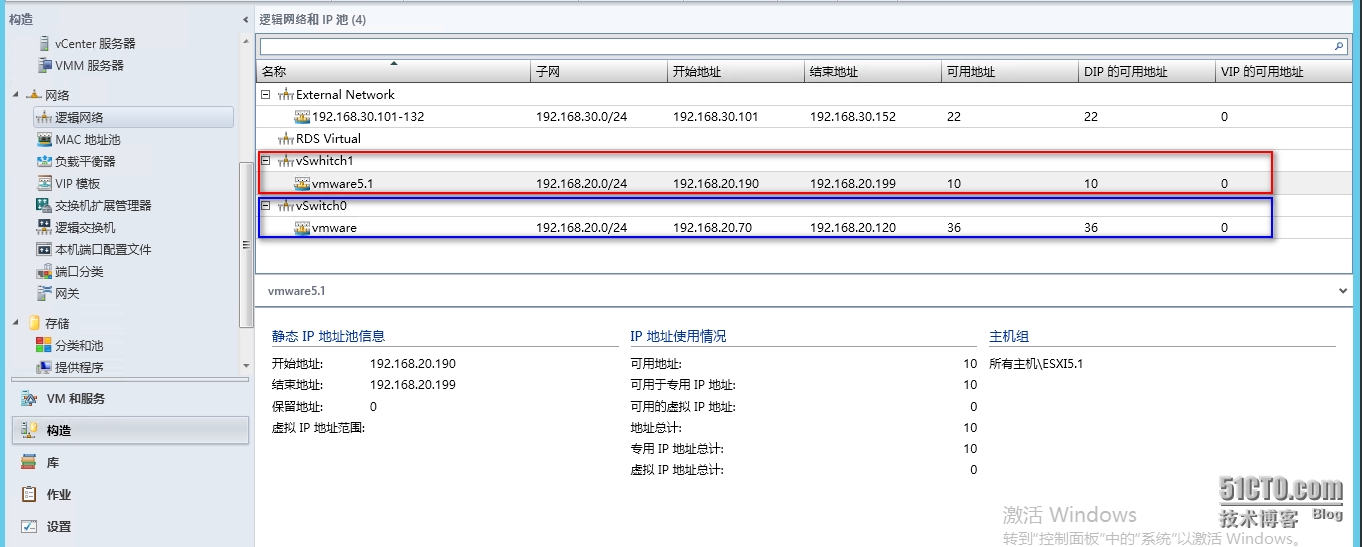
Task: Click 192.168.30.101 start address cell
Action: tap(716, 117)
